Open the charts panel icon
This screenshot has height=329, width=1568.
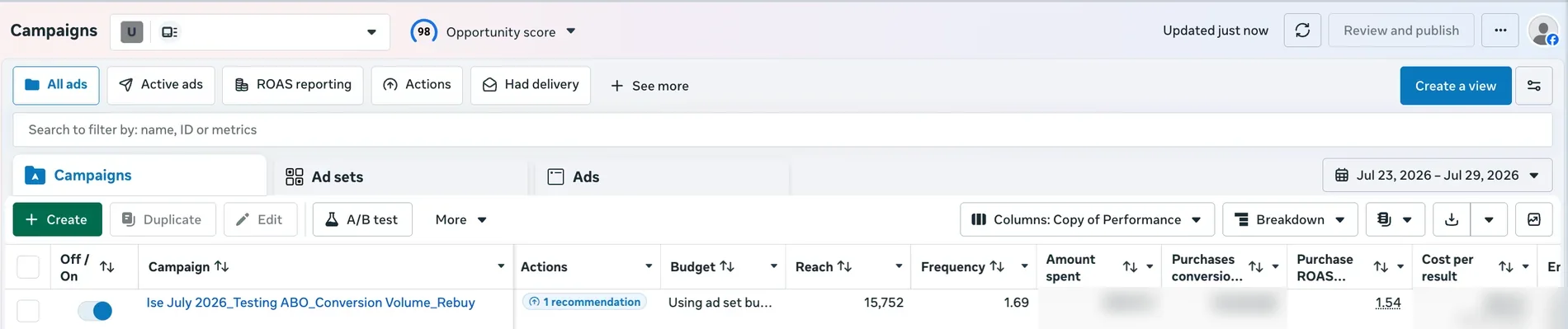click(1533, 219)
